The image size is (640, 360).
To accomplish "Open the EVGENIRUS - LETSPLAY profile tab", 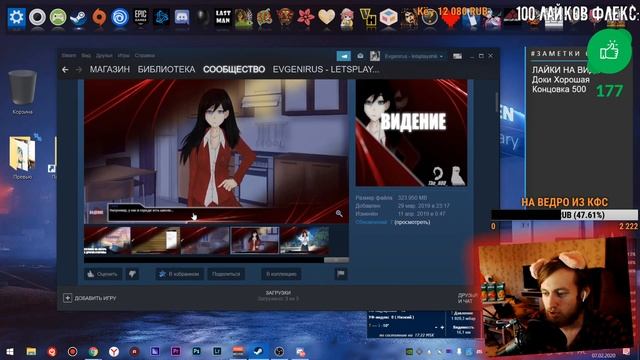I will click(326, 69).
